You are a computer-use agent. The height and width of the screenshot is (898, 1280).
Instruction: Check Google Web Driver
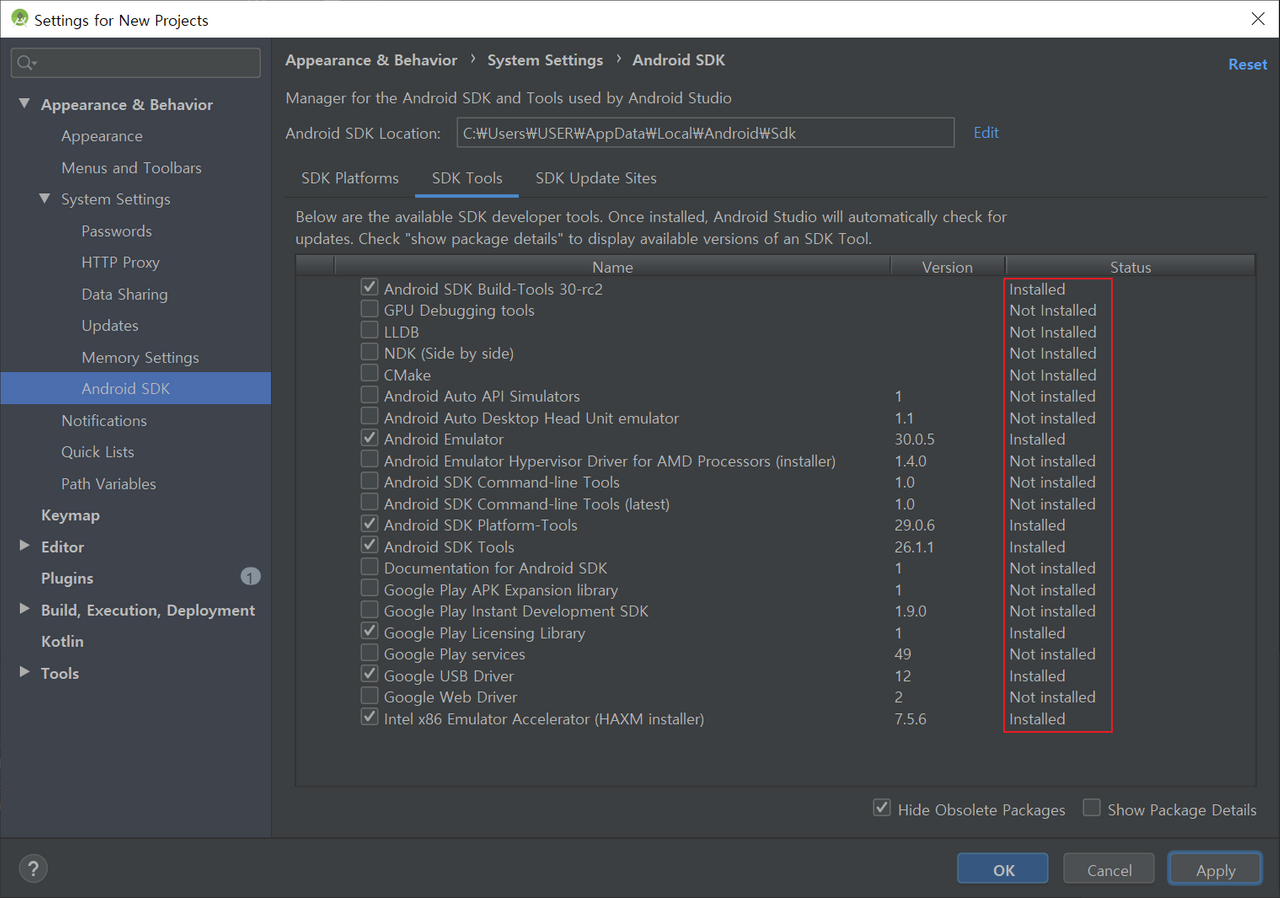(370, 697)
